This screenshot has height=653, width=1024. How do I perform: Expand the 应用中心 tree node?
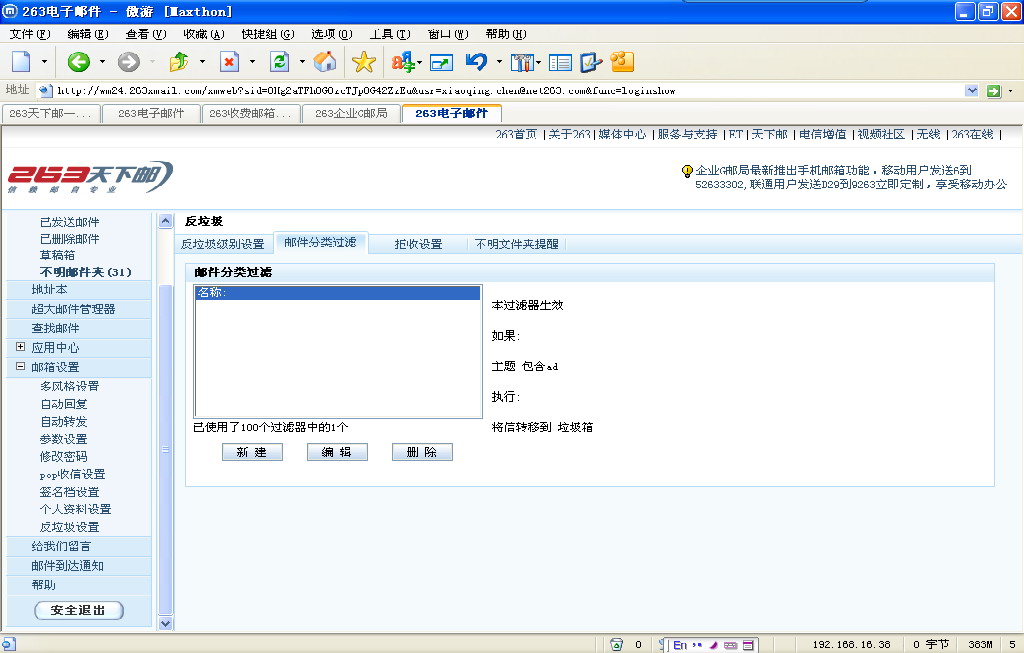(x=20, y=347)
